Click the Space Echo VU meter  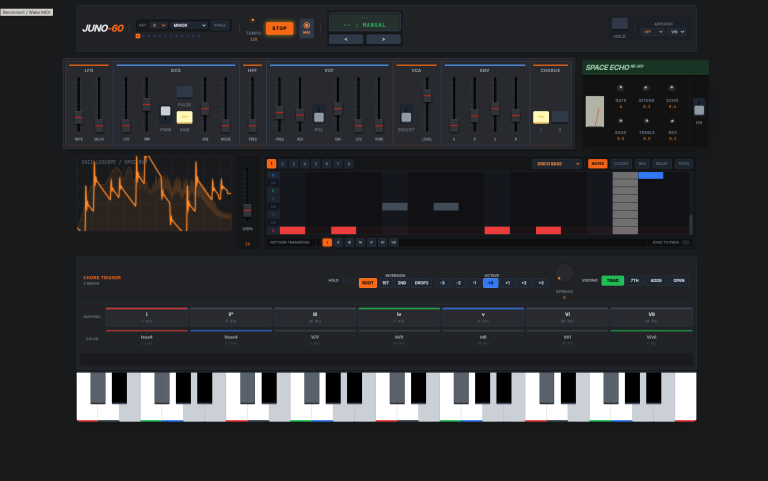click(595, 111)
